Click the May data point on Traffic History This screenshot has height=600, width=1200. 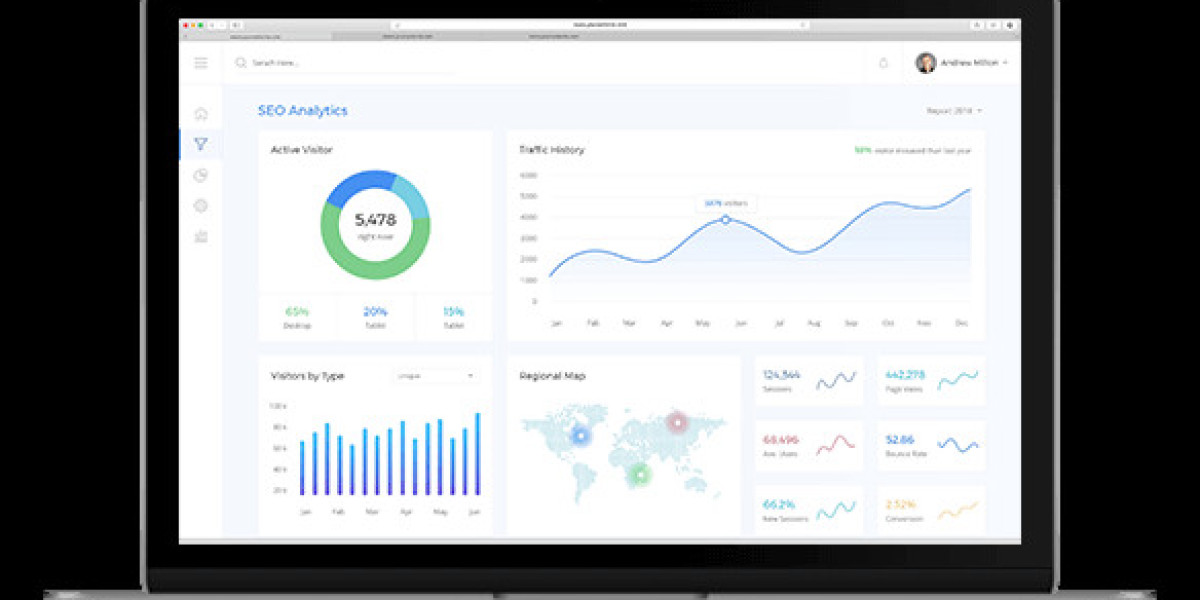pyautogui.click(x=726, y=219)
